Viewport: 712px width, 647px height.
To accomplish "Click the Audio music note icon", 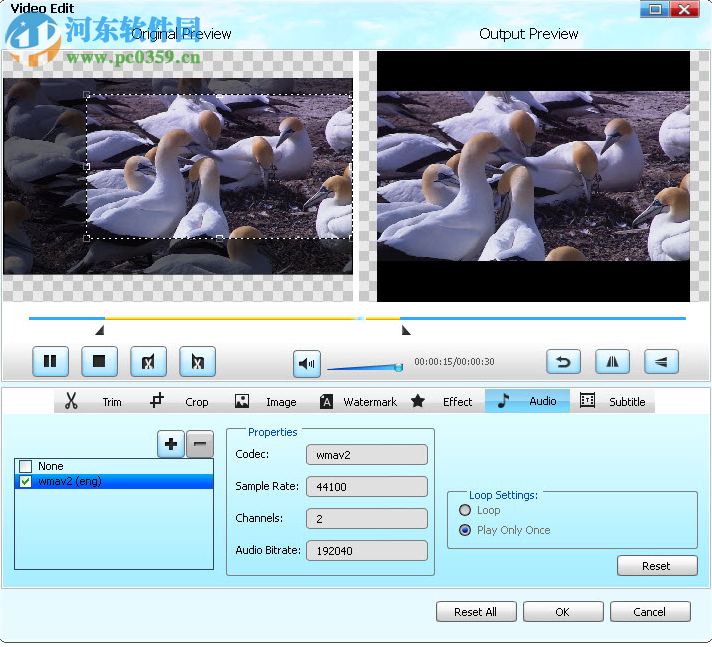I will pyautogui.click(x=503, y=401).
